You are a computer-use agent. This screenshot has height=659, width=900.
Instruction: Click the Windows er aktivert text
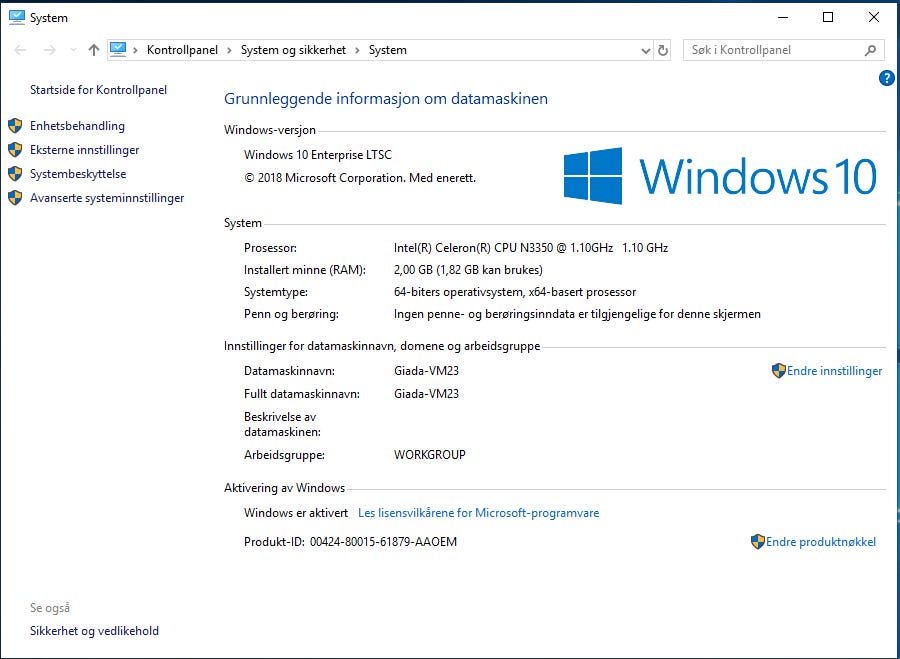tap(296, 513)
